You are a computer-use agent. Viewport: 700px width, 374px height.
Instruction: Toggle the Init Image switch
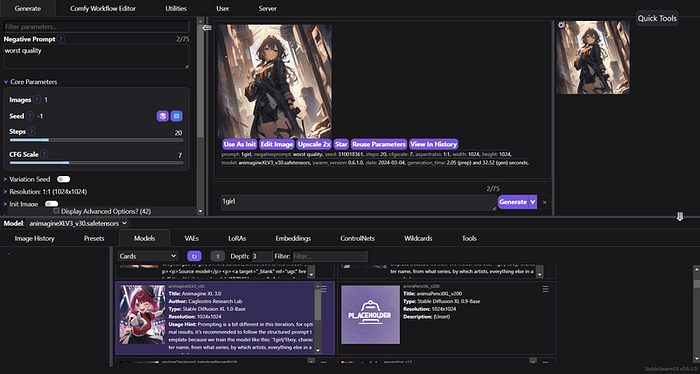[x=51, y=204]
